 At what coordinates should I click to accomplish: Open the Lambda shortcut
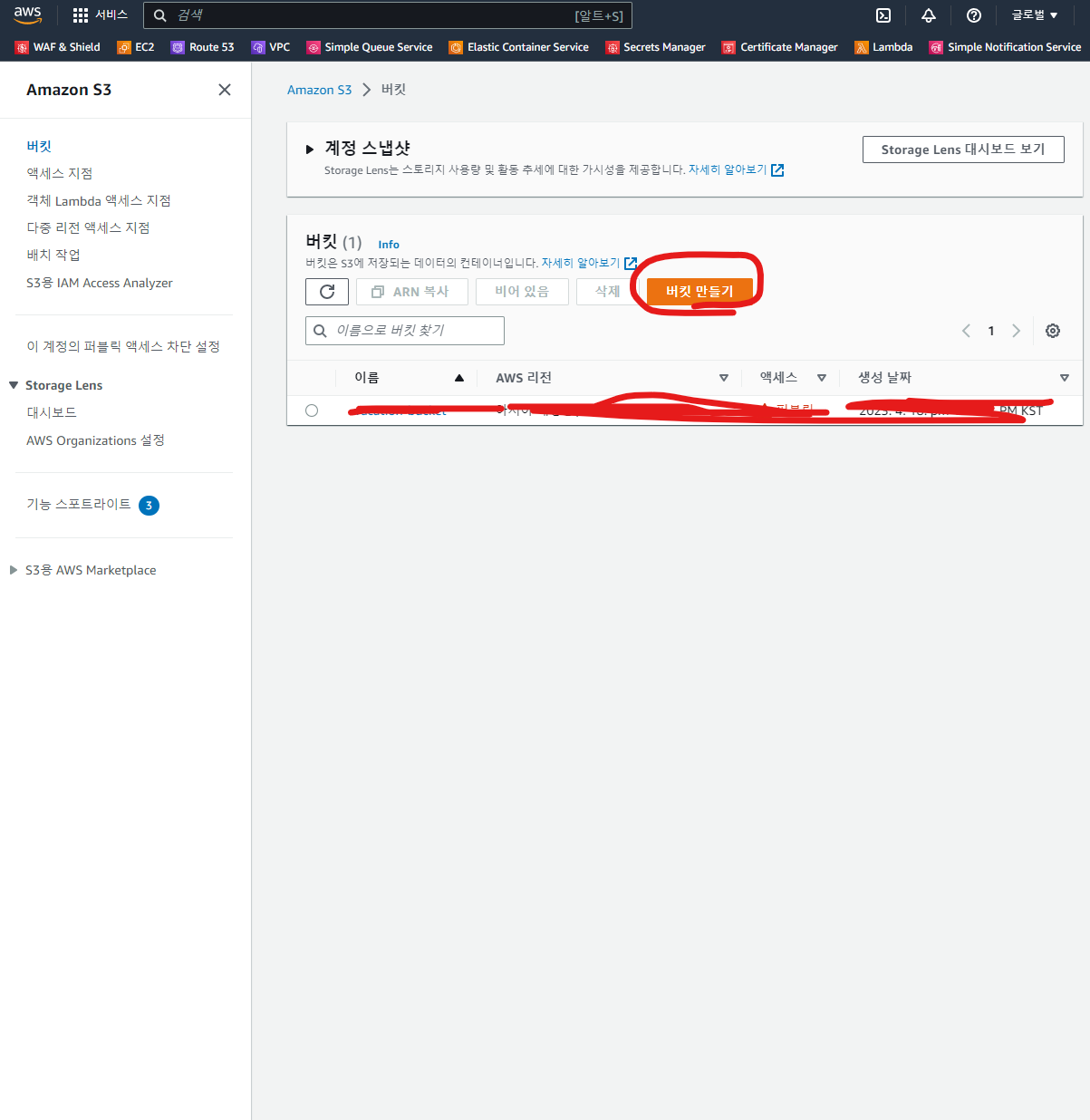coord(883,47)
